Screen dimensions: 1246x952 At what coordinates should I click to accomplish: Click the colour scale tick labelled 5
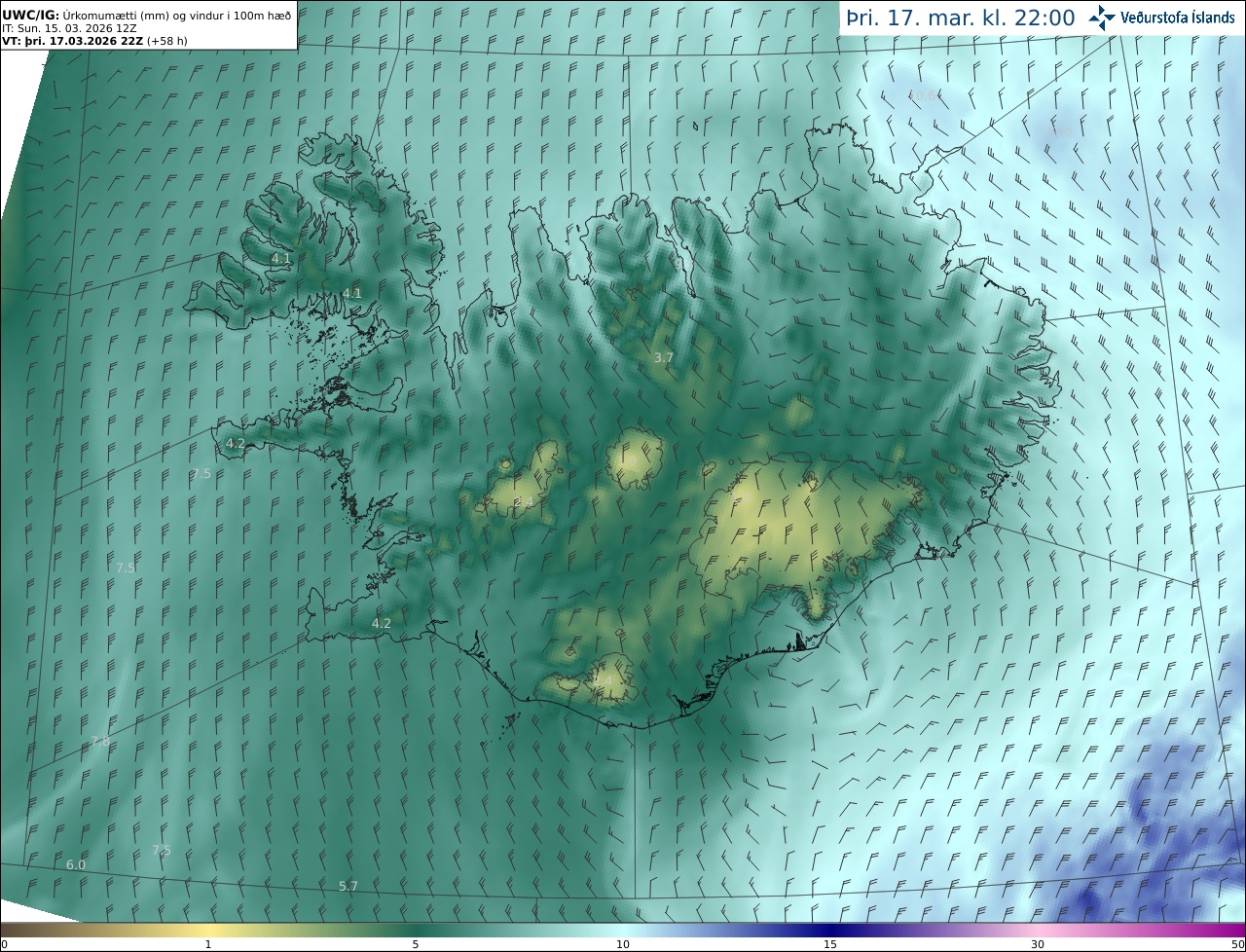(x=416, y=944)
